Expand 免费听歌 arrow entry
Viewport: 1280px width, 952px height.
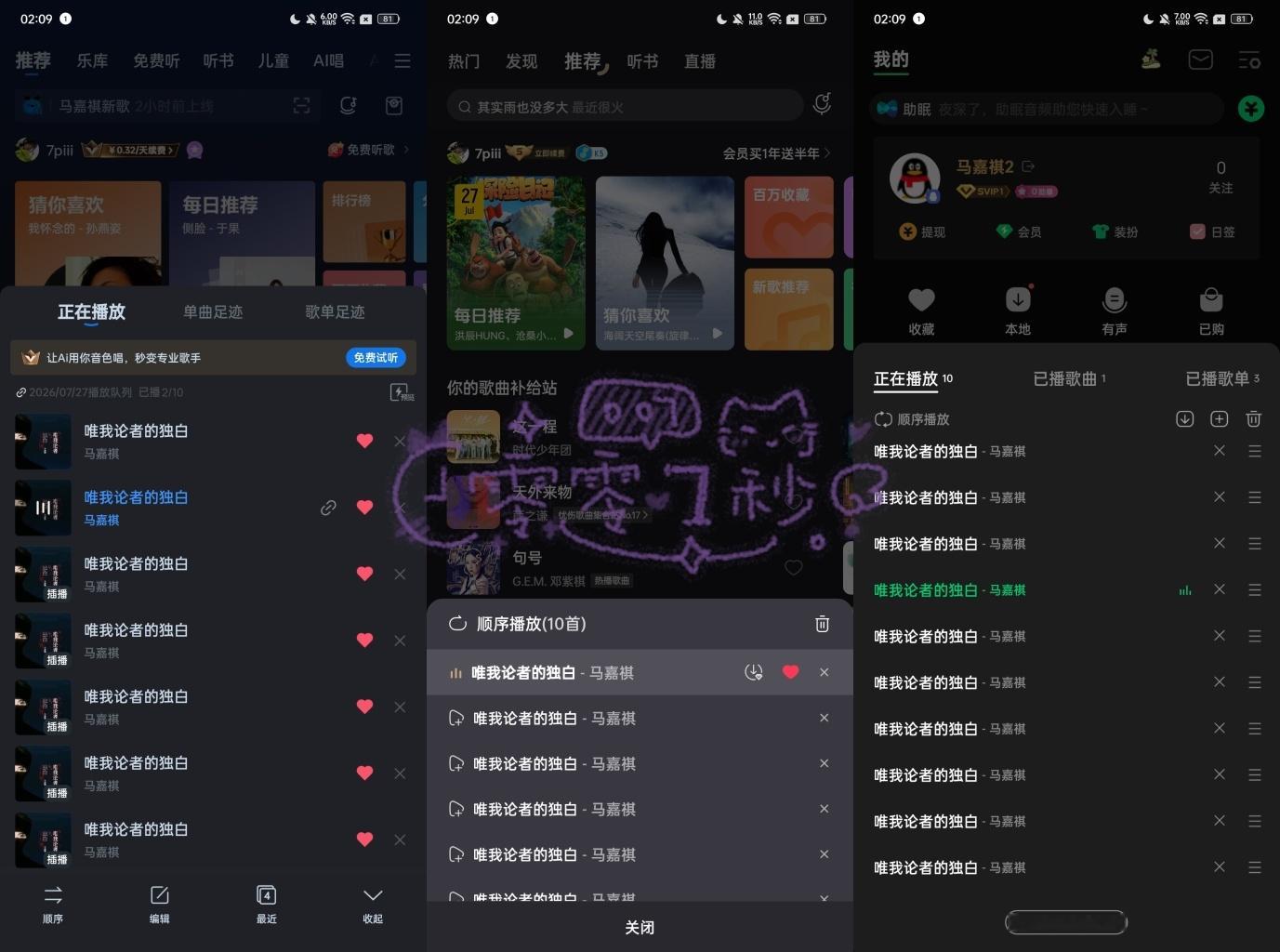point(406,150)
